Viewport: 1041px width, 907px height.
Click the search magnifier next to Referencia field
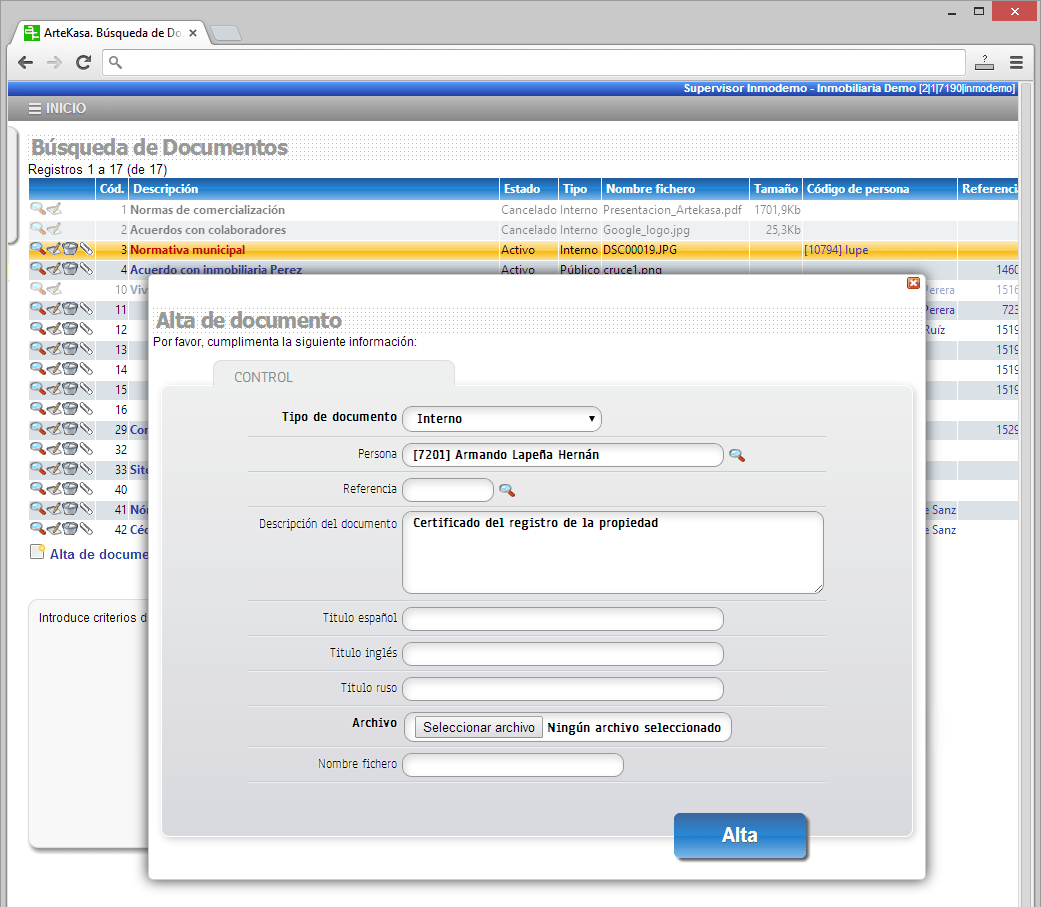click(x=507, y=490)
